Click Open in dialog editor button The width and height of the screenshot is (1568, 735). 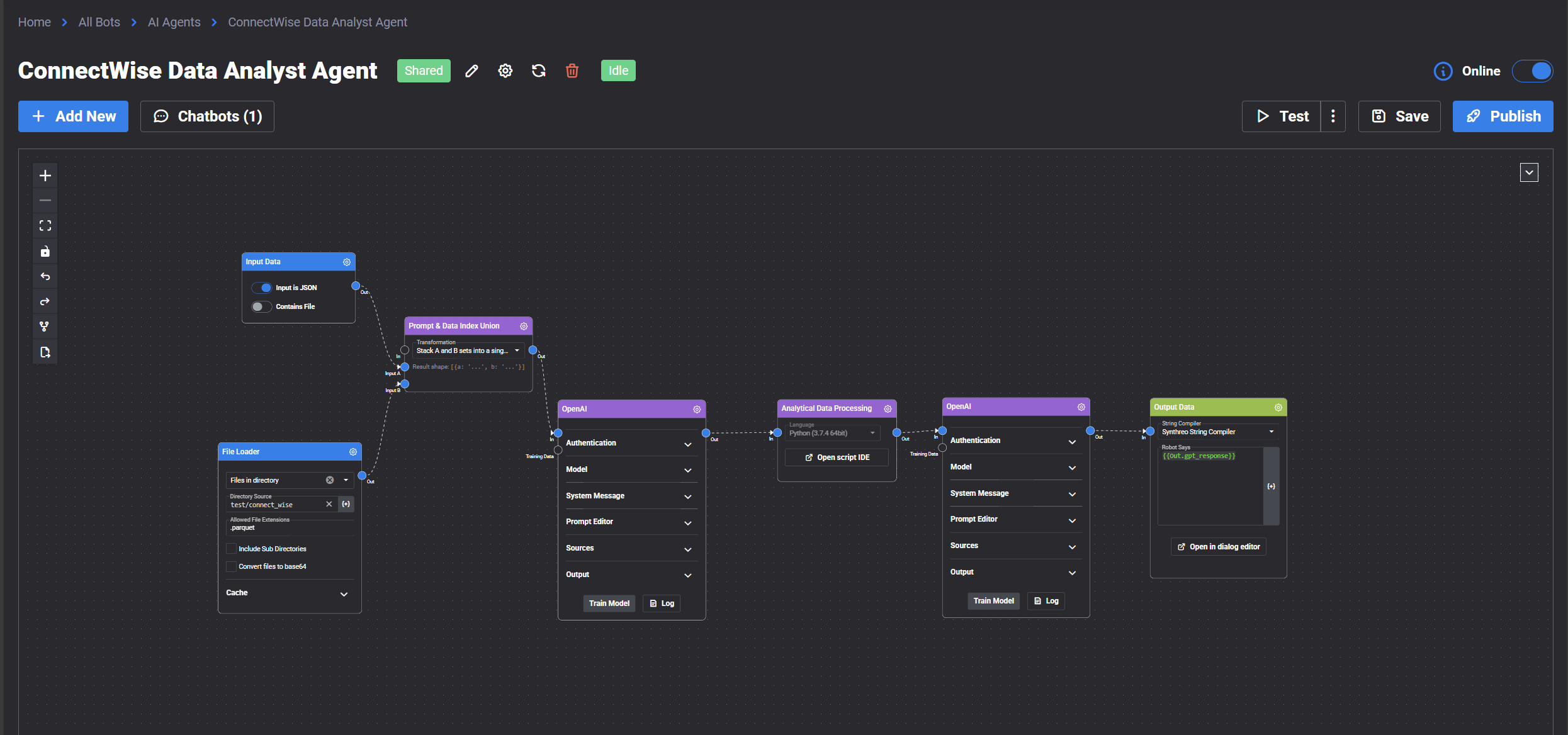(x=1219, y=547)
